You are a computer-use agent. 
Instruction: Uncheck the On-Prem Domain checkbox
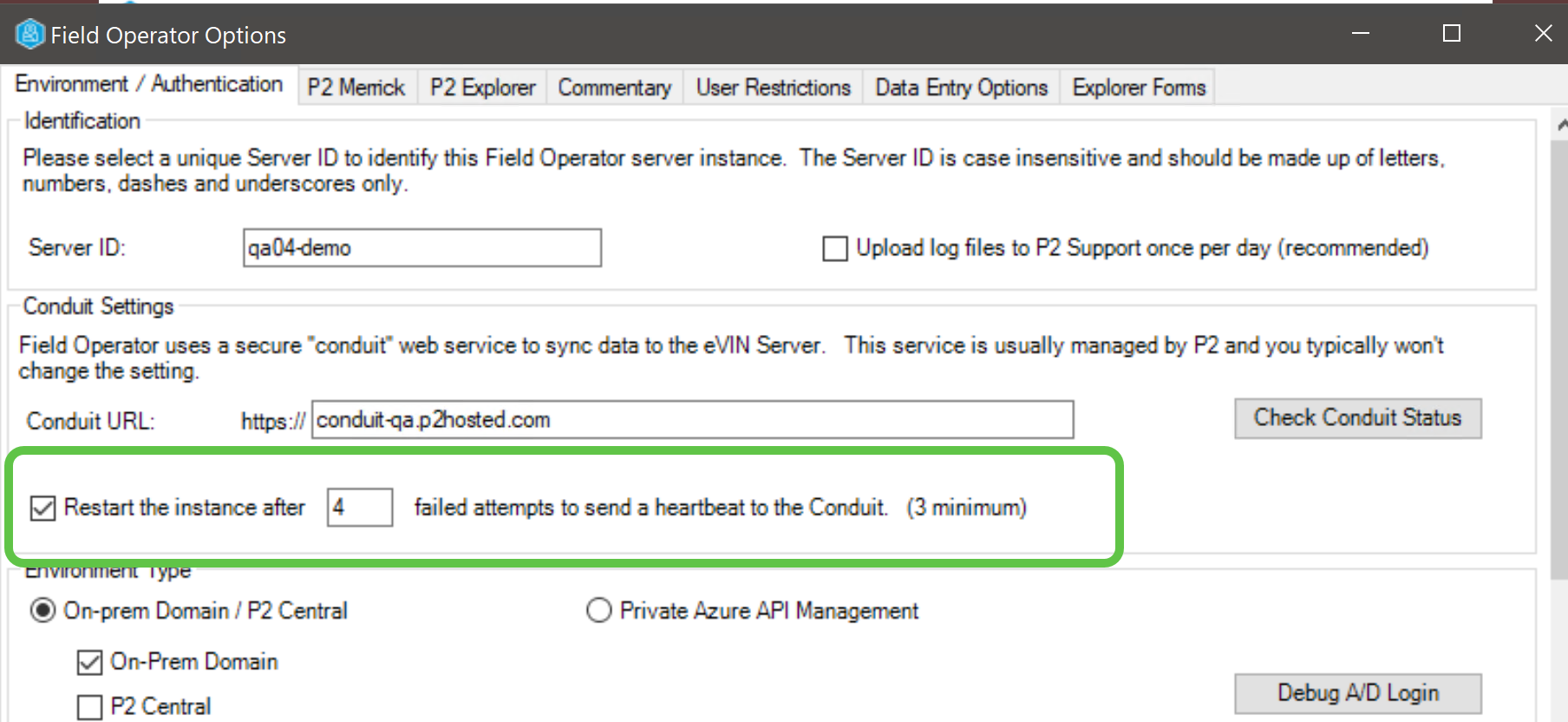tap(89, 663)
